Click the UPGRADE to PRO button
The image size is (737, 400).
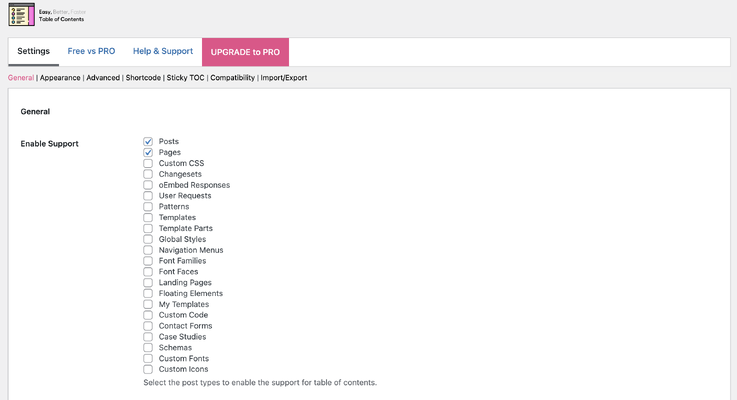pyautogui.click(x=245, y=52)
